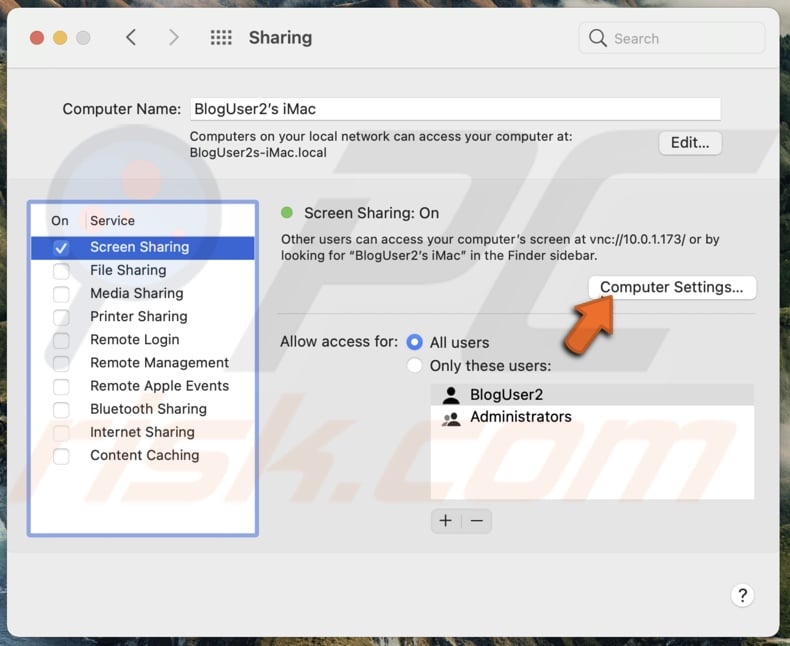
Task: Select the Remote Login service row
Action: (143, 340)
